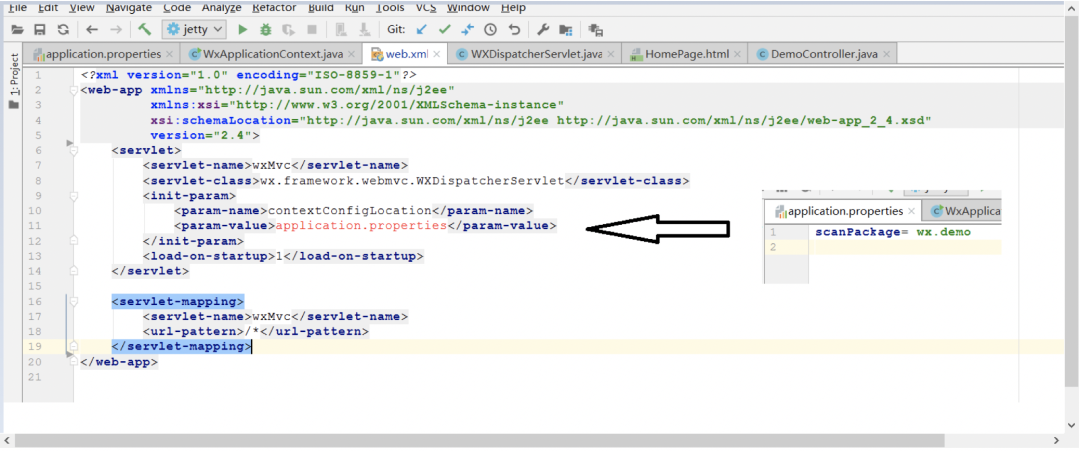This screenshot has height=451, width=1080.
Task: Navigate back with the left arrow icon
Action: (x=92, y=30)
